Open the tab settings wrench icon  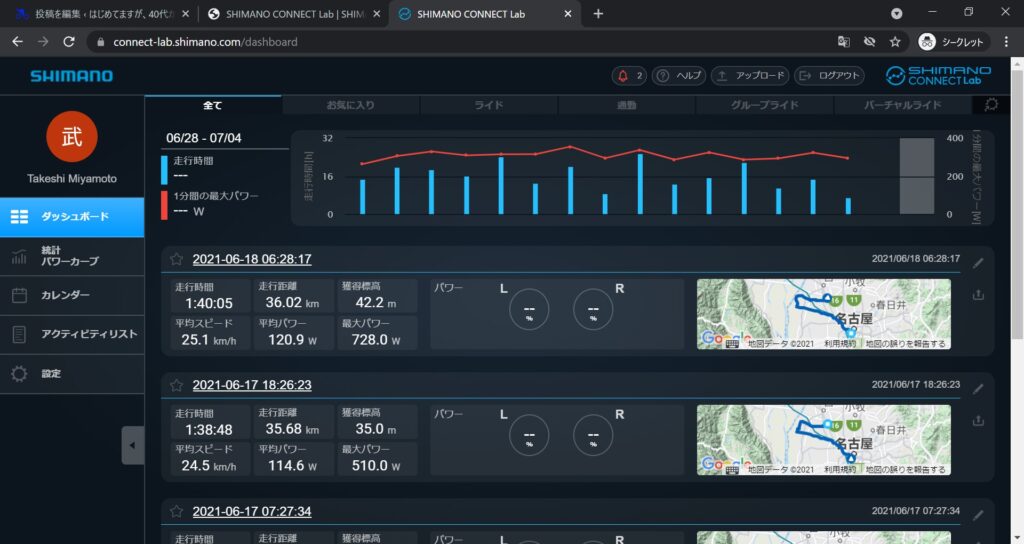pos(991,104)
